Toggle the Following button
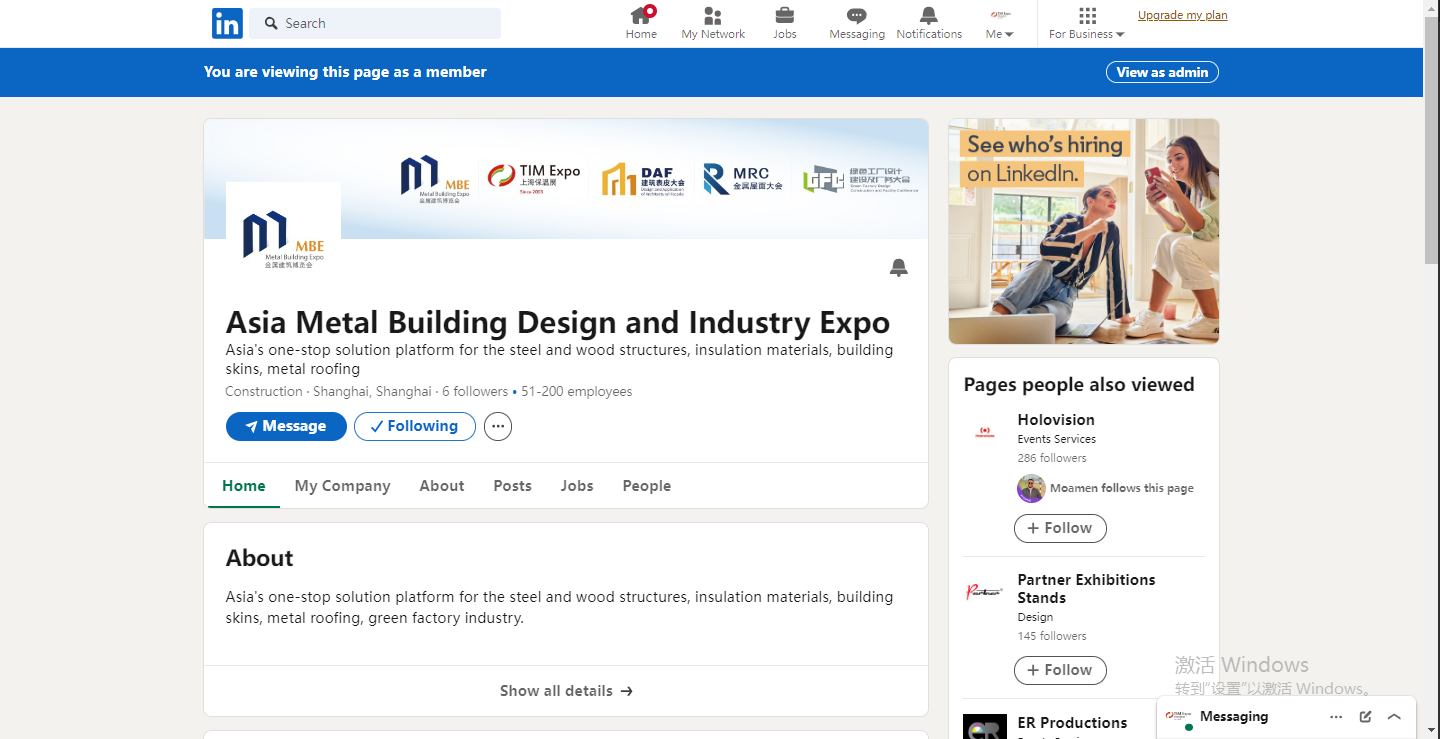Screen dimensions: 1440x739 click(415, 426)
